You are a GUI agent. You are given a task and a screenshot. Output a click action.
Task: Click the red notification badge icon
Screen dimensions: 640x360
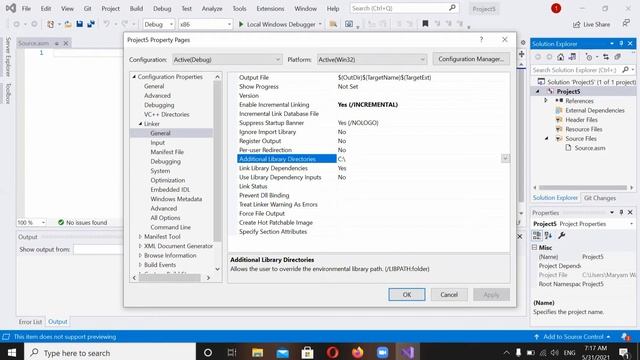556,8
